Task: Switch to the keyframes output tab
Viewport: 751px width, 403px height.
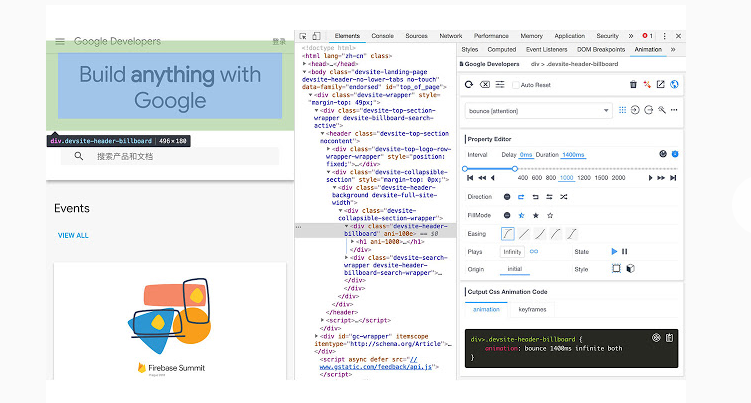Action: point(532,310)
